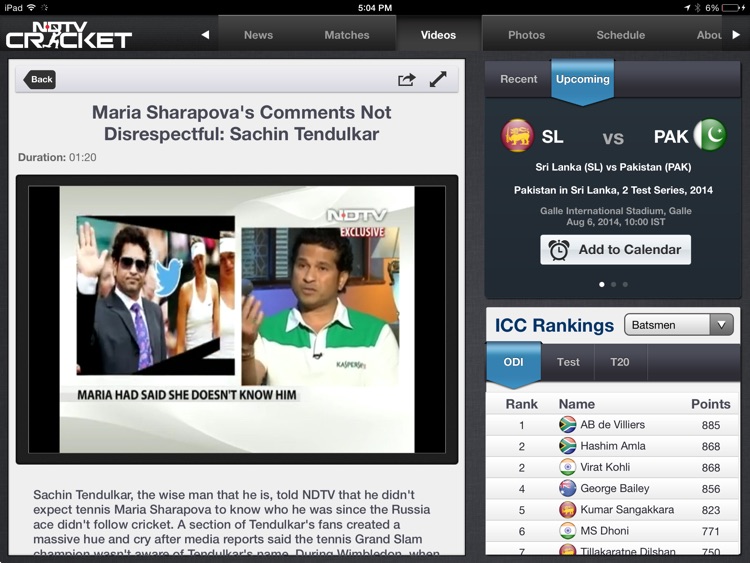Open the Schedule tab
This screenshot has width=750, height=563.
click(620, 35)
